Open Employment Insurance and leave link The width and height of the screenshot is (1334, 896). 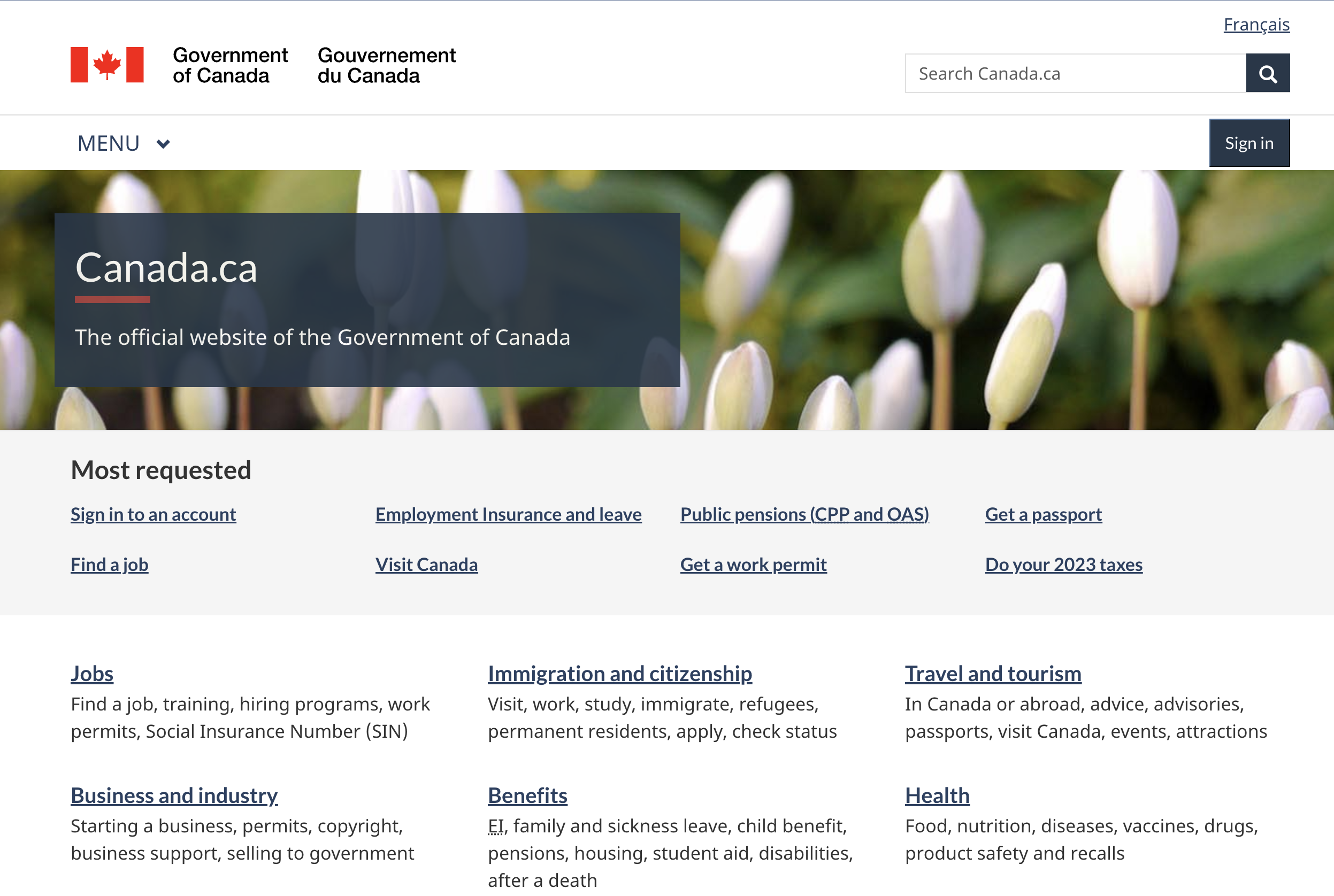(x=508, y=514)
